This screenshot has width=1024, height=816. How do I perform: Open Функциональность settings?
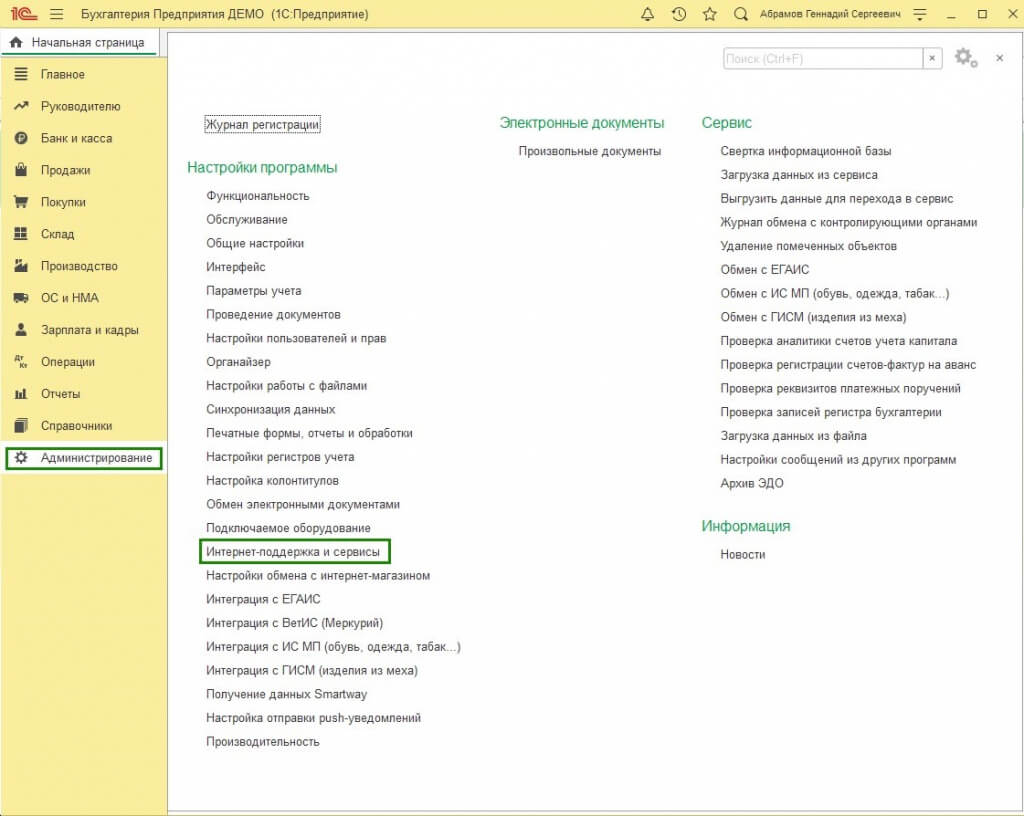[257, 196]
